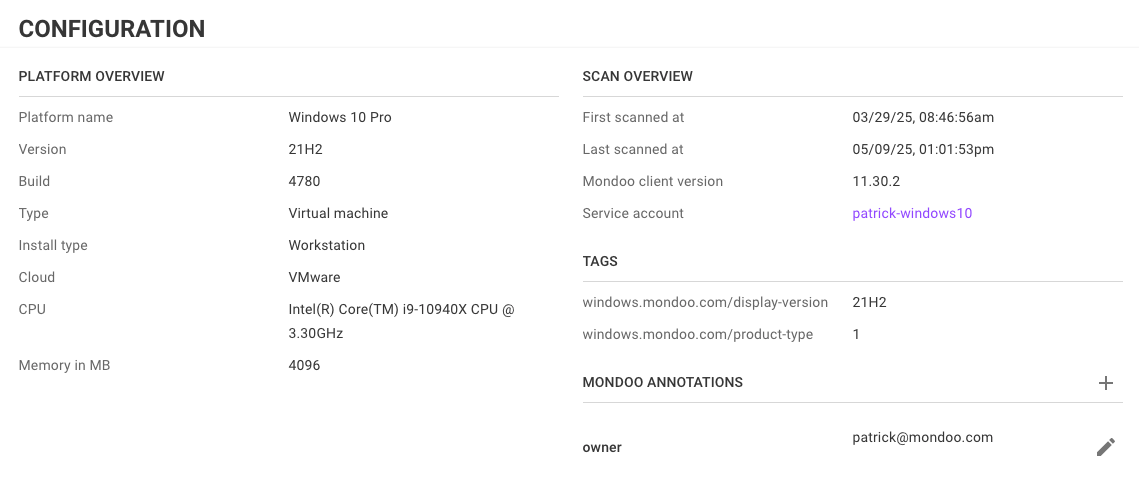Click the memory value 4096
This screenshot has width=1139, height=477.
coord(304,365)
